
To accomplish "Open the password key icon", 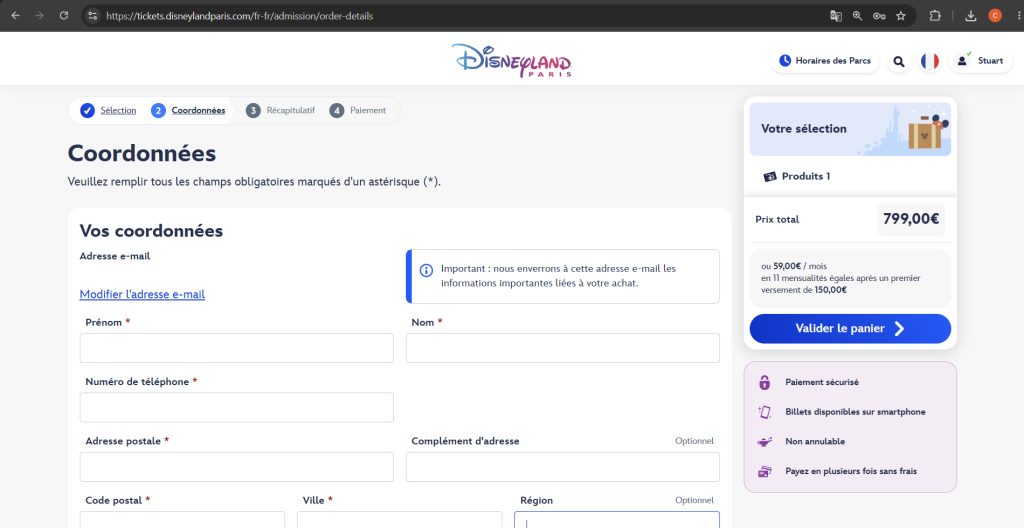I will pyautogui.click(x=879, y=16).
